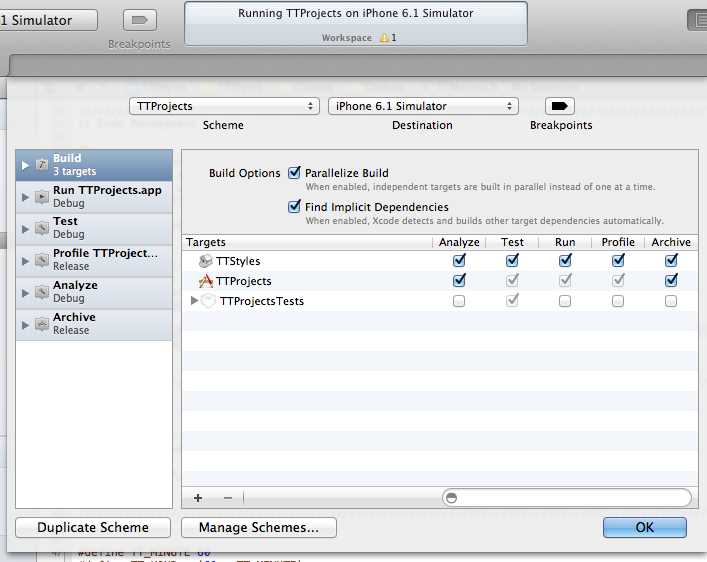Uncheck Profile for TTStyles

[618, 260]
